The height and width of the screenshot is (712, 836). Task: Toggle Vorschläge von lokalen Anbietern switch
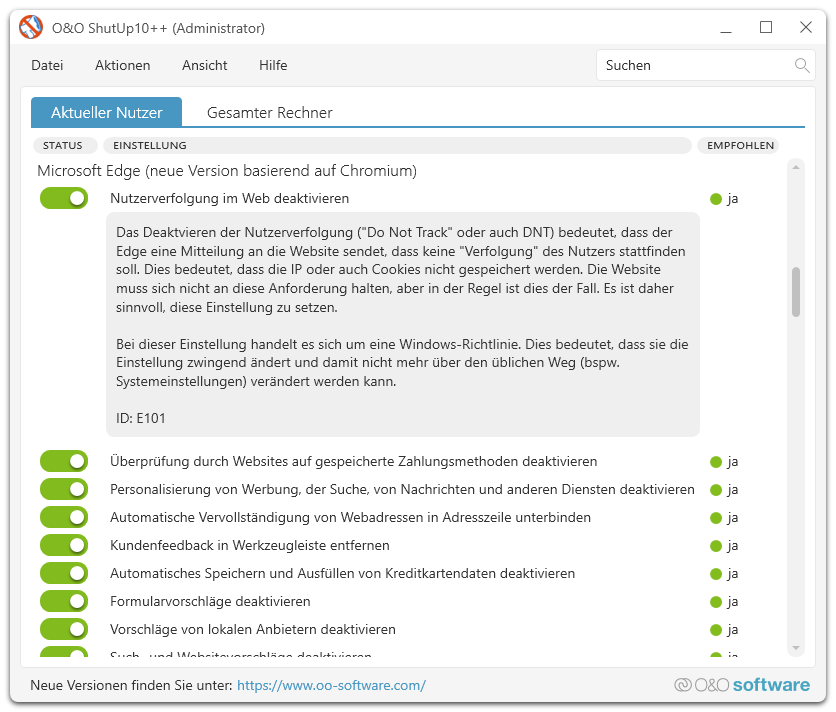[64, 629]
